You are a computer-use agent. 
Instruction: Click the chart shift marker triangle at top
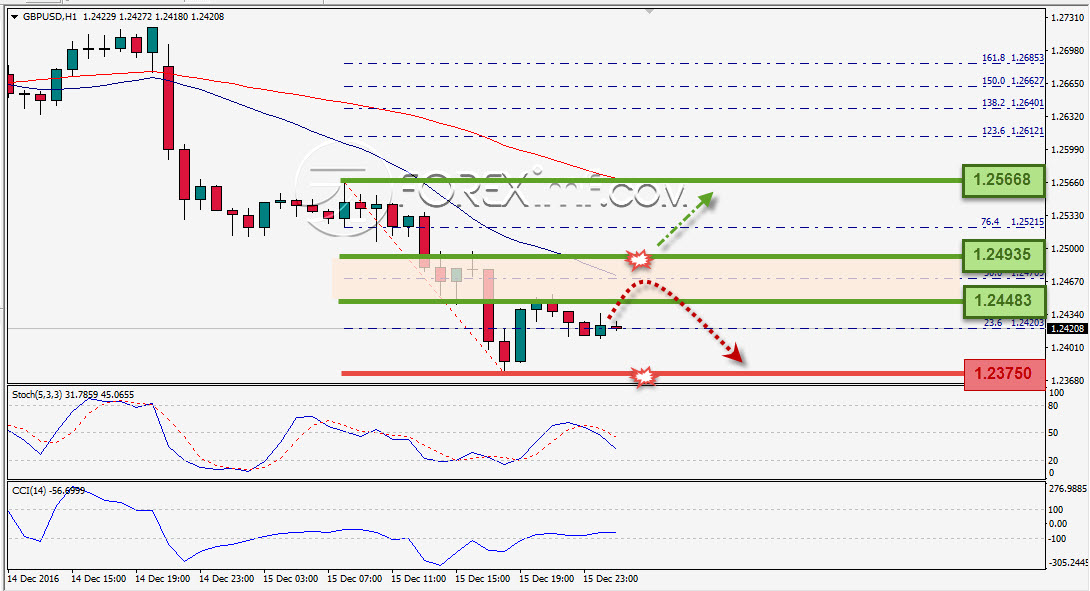coord(649,11)
